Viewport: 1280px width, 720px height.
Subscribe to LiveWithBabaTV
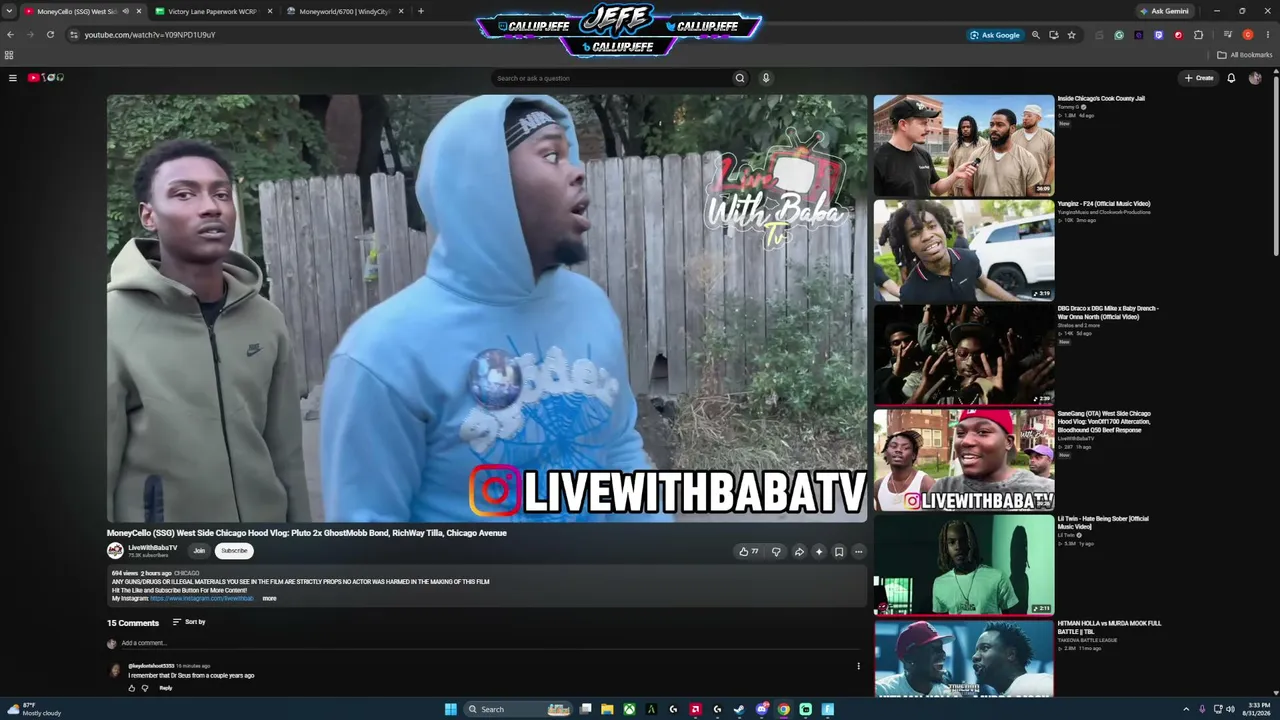click(234, 551)
